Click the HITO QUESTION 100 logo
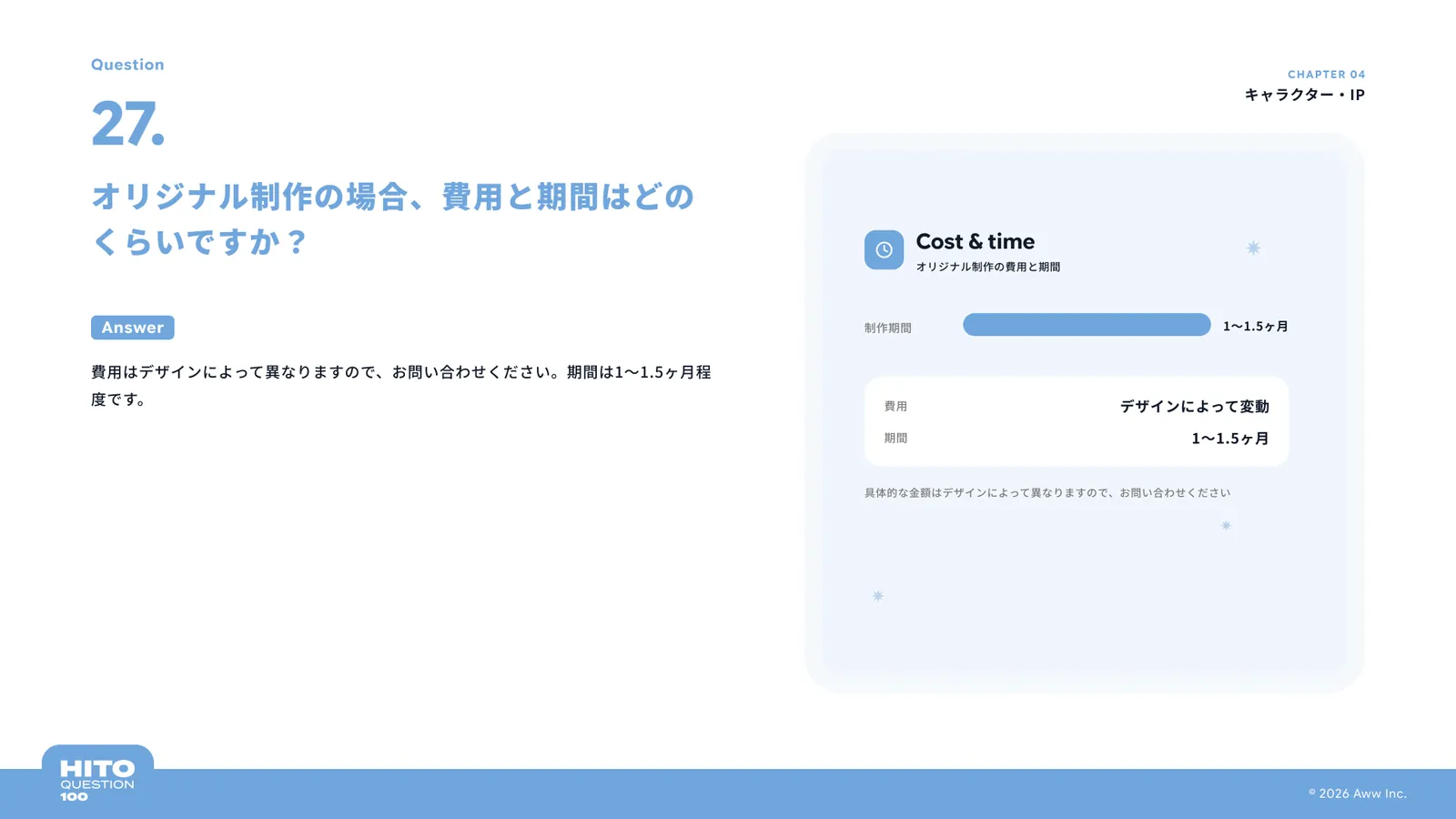 pos(97,781)
